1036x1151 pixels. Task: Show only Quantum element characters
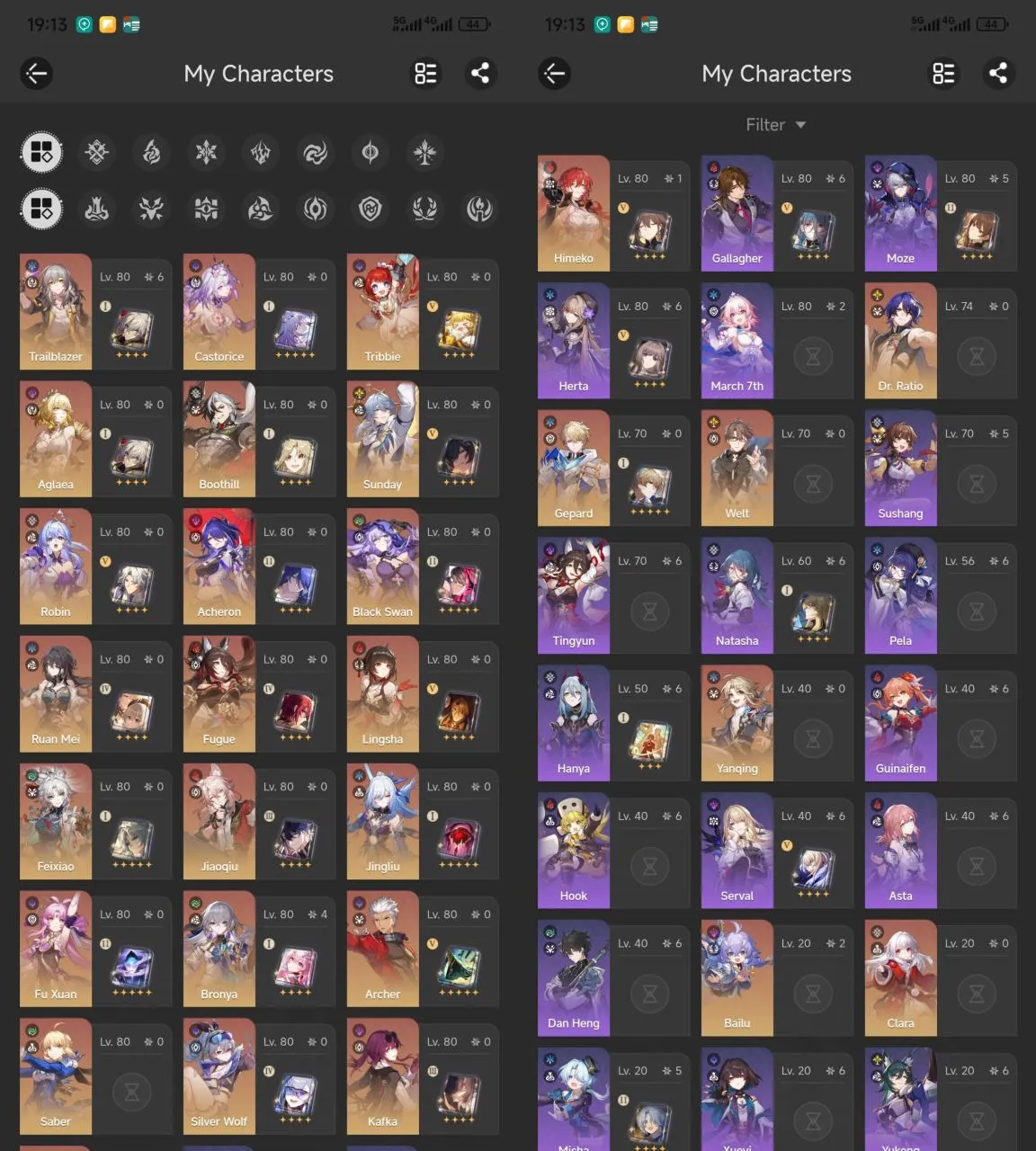coord(370,153)
